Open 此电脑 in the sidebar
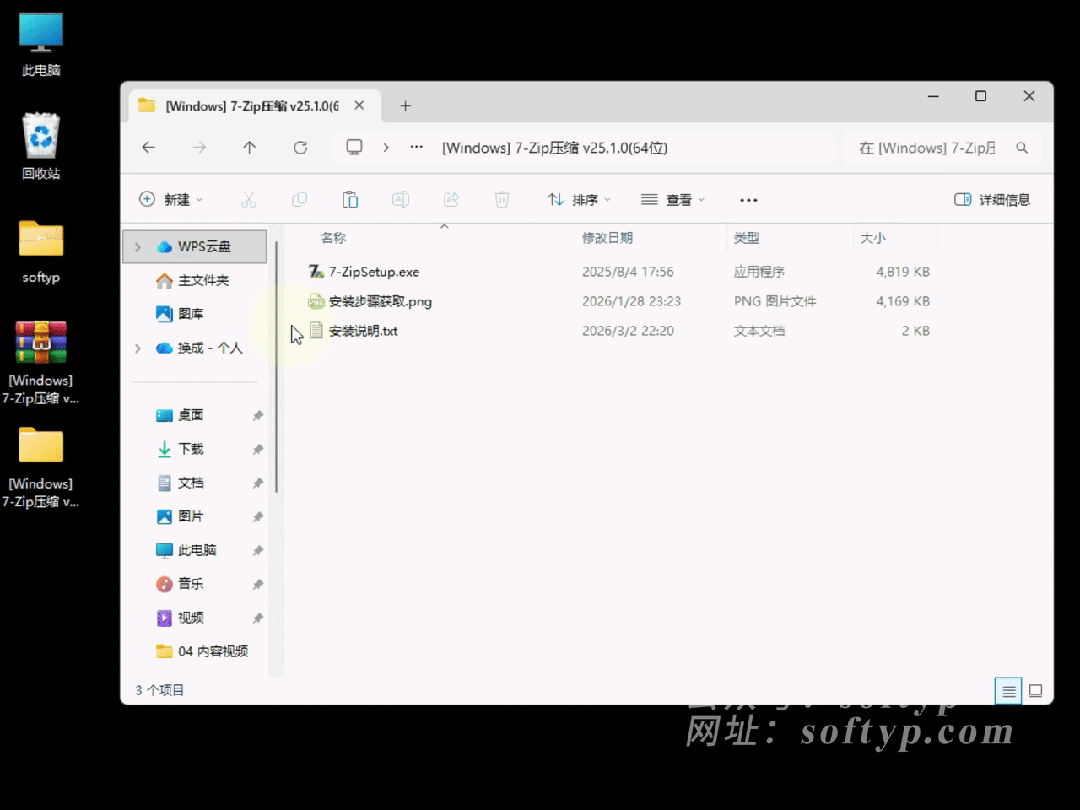The height and width of the screenshot is (810, 1080). (x=187, y=550)
